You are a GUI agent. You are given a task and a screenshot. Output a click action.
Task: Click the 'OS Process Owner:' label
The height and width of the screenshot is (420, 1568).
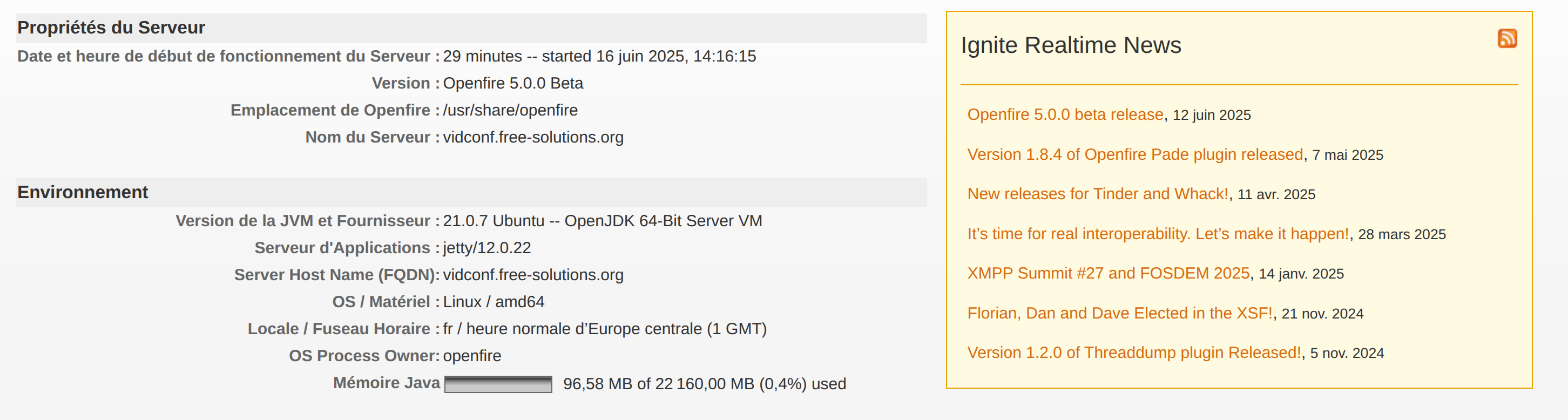pos(364,355)
